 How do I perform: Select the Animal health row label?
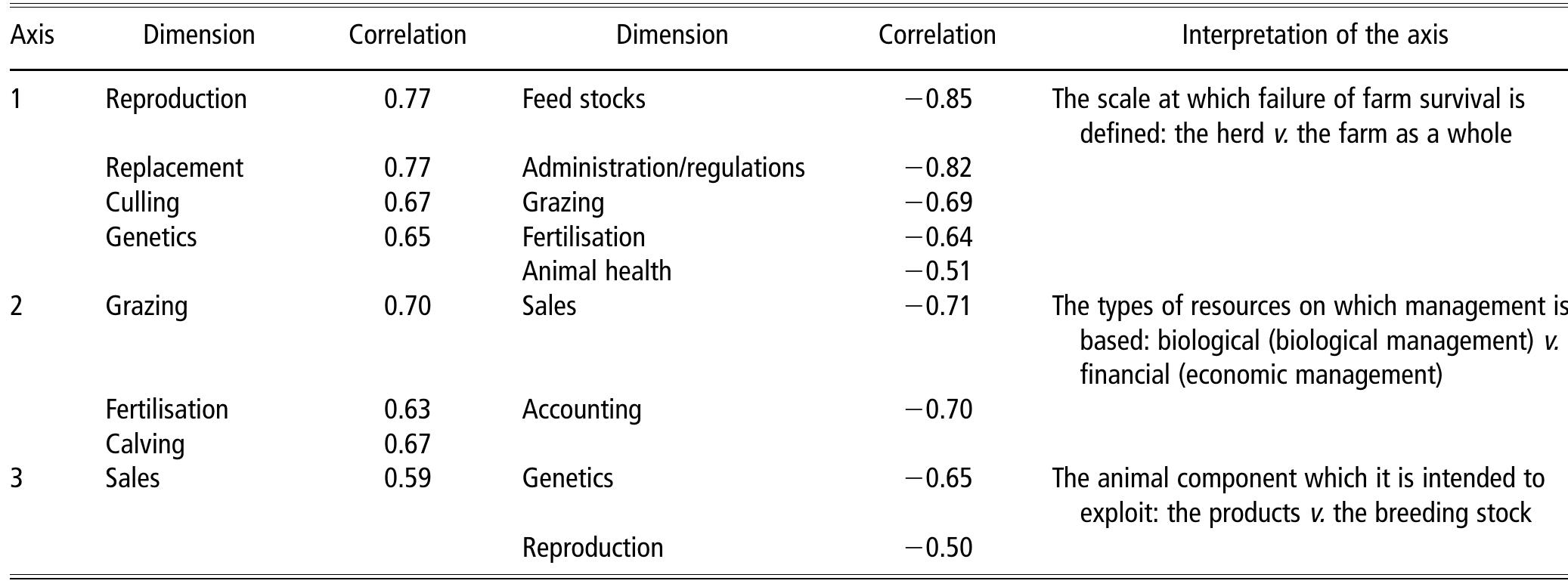[597, 271]
